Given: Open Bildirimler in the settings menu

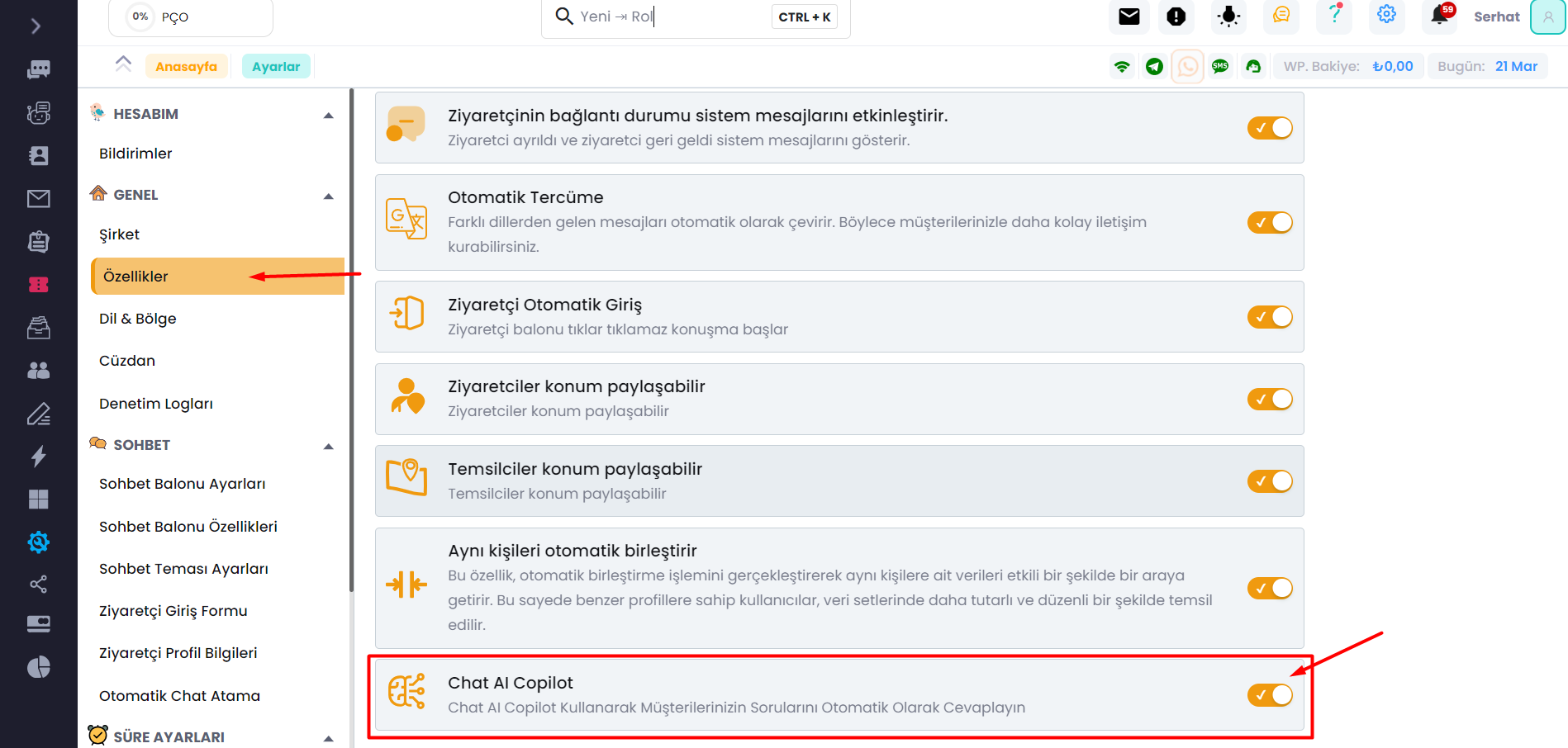Looking at the screenshot, I should 135,154.
